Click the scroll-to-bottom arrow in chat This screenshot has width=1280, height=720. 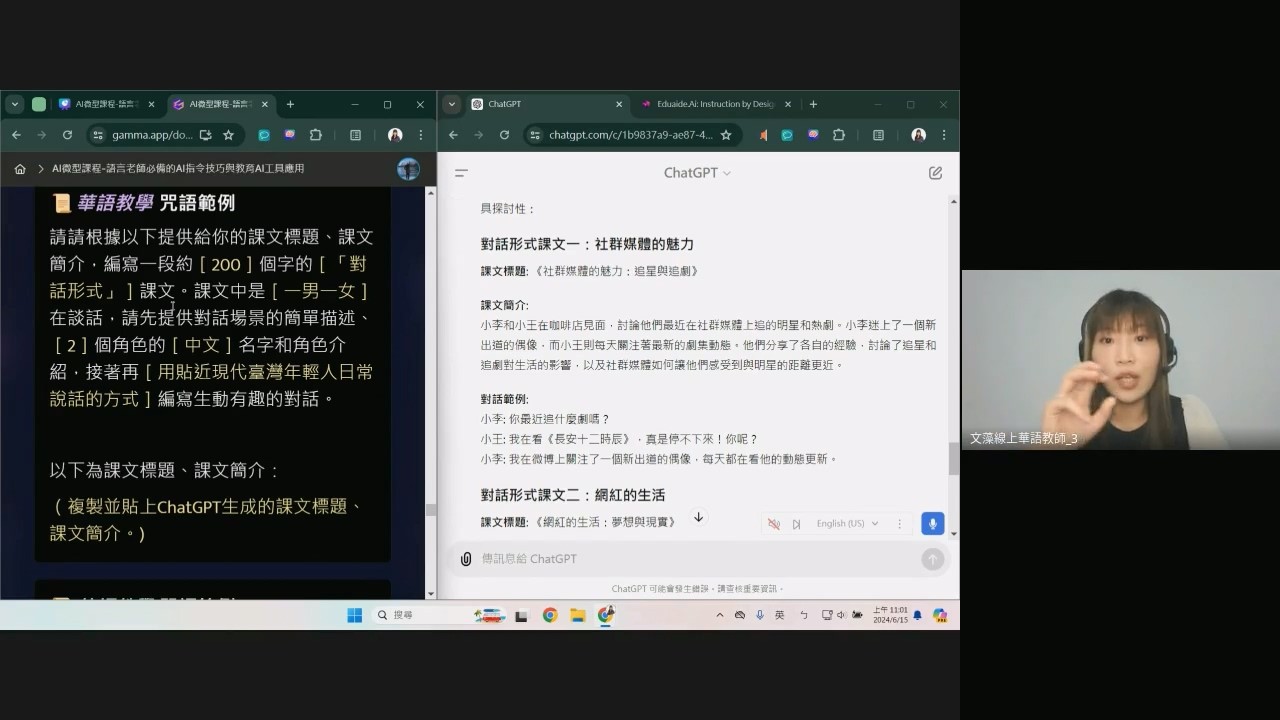coord(698,518)
